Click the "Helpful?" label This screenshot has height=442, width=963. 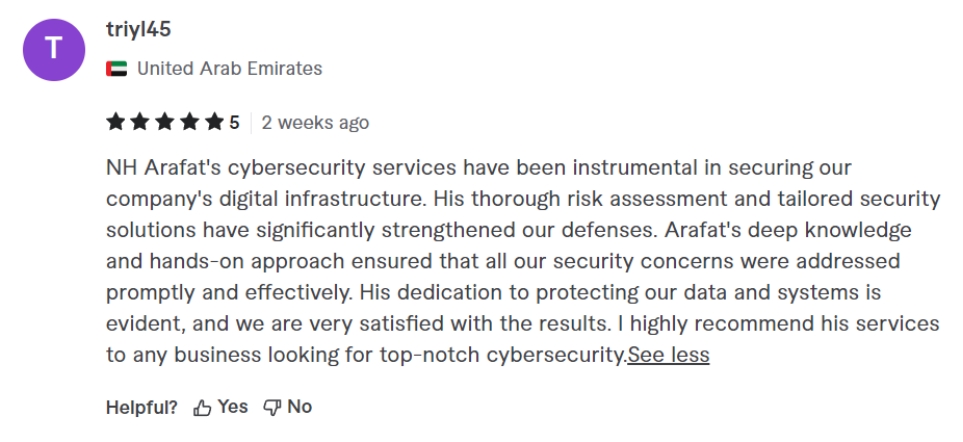click(142, 407)
